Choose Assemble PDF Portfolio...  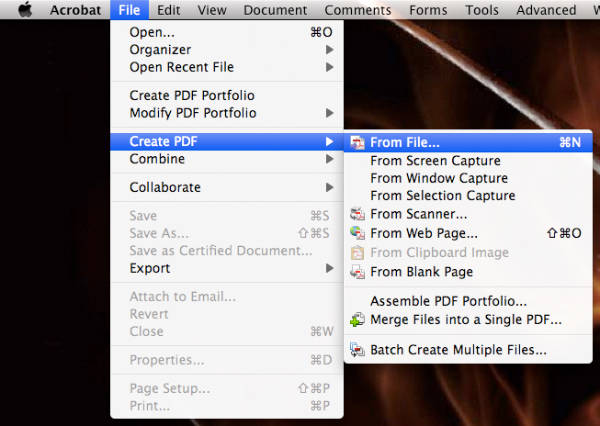468,301
